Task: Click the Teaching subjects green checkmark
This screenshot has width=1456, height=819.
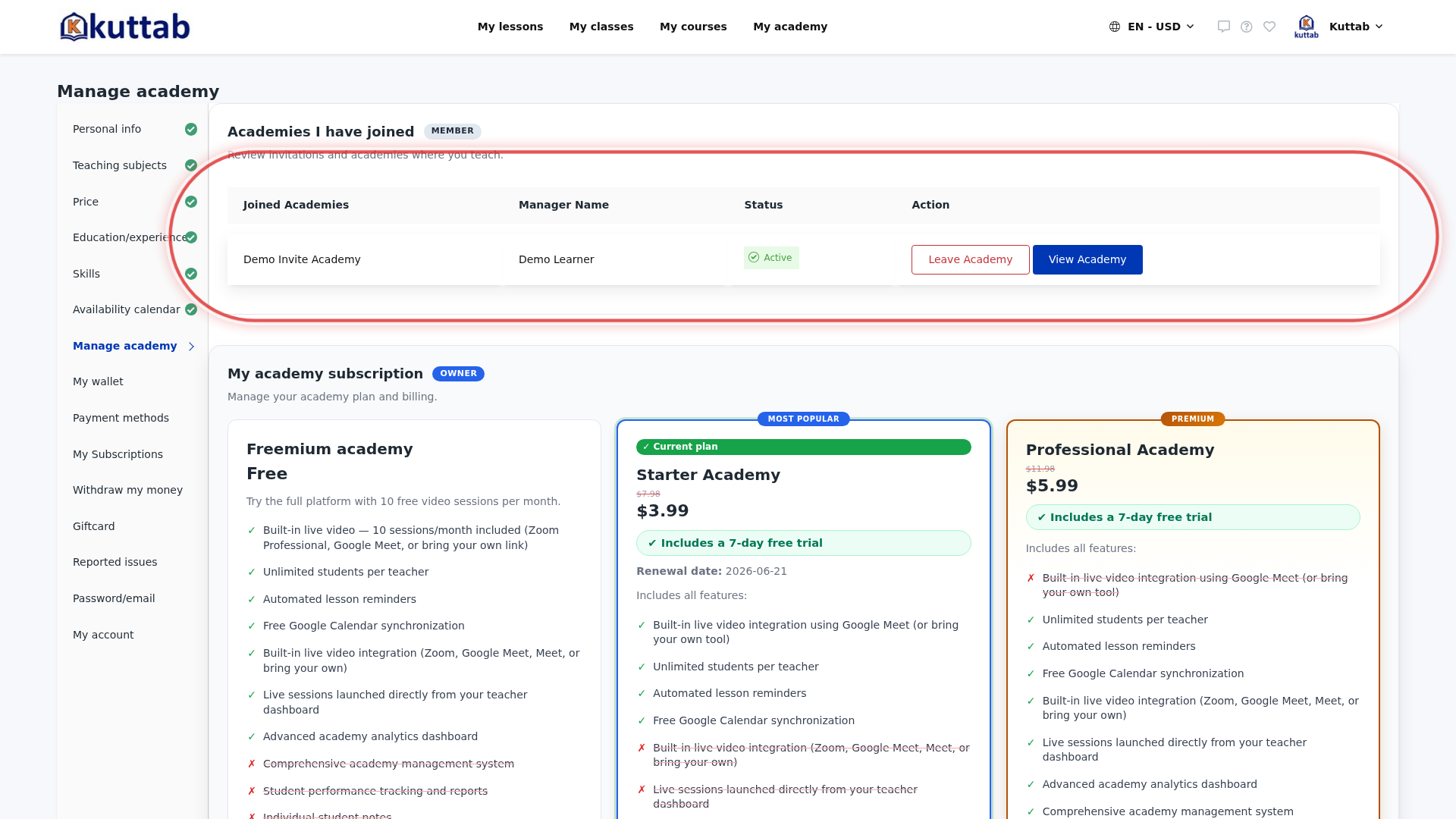Action: [x=191, y=165]
